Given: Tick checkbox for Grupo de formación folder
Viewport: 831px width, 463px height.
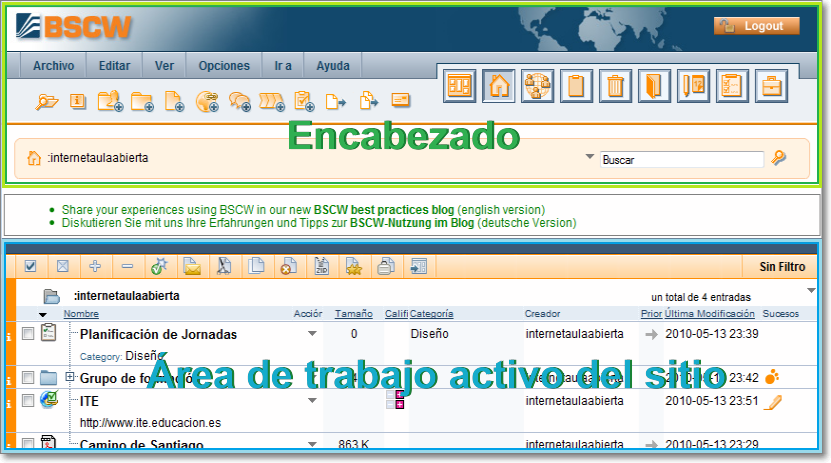Looking at the screenshot, I should click(28, 378).
